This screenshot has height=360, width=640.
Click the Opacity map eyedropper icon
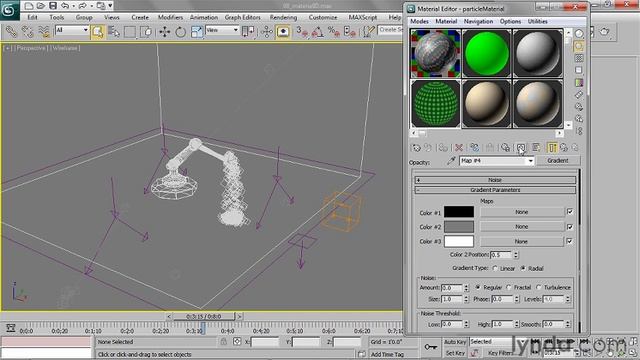tap(451, 161)
